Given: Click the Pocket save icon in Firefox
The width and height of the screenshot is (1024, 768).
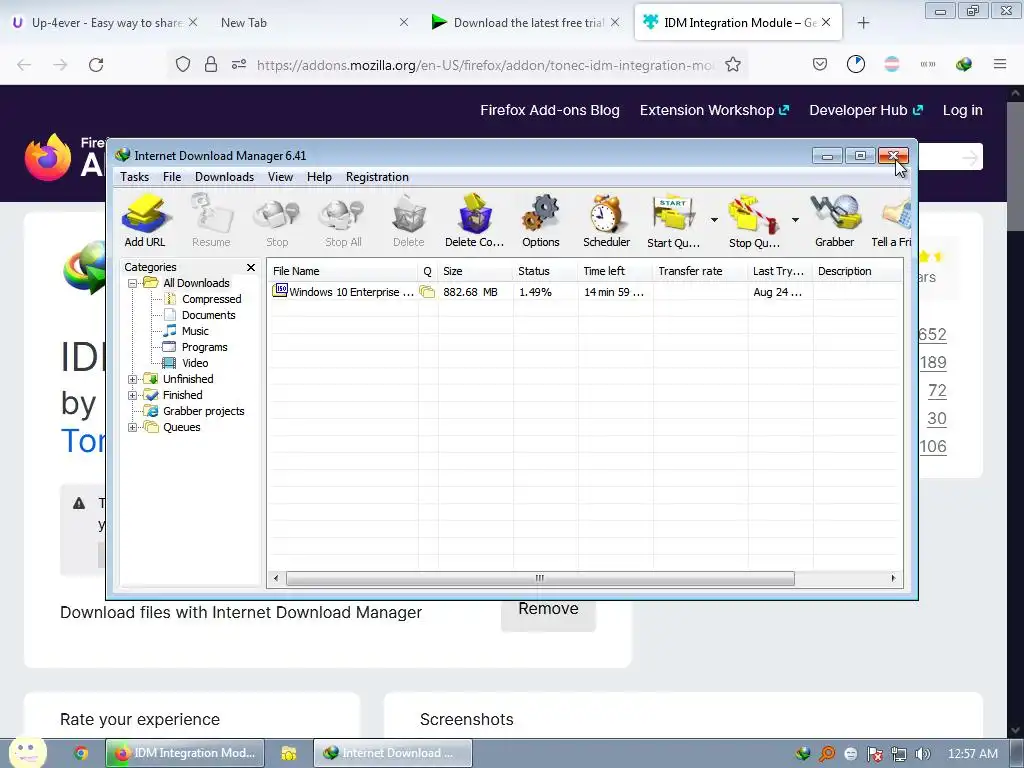Looking at the screenshot, I should tap(820, 64).
